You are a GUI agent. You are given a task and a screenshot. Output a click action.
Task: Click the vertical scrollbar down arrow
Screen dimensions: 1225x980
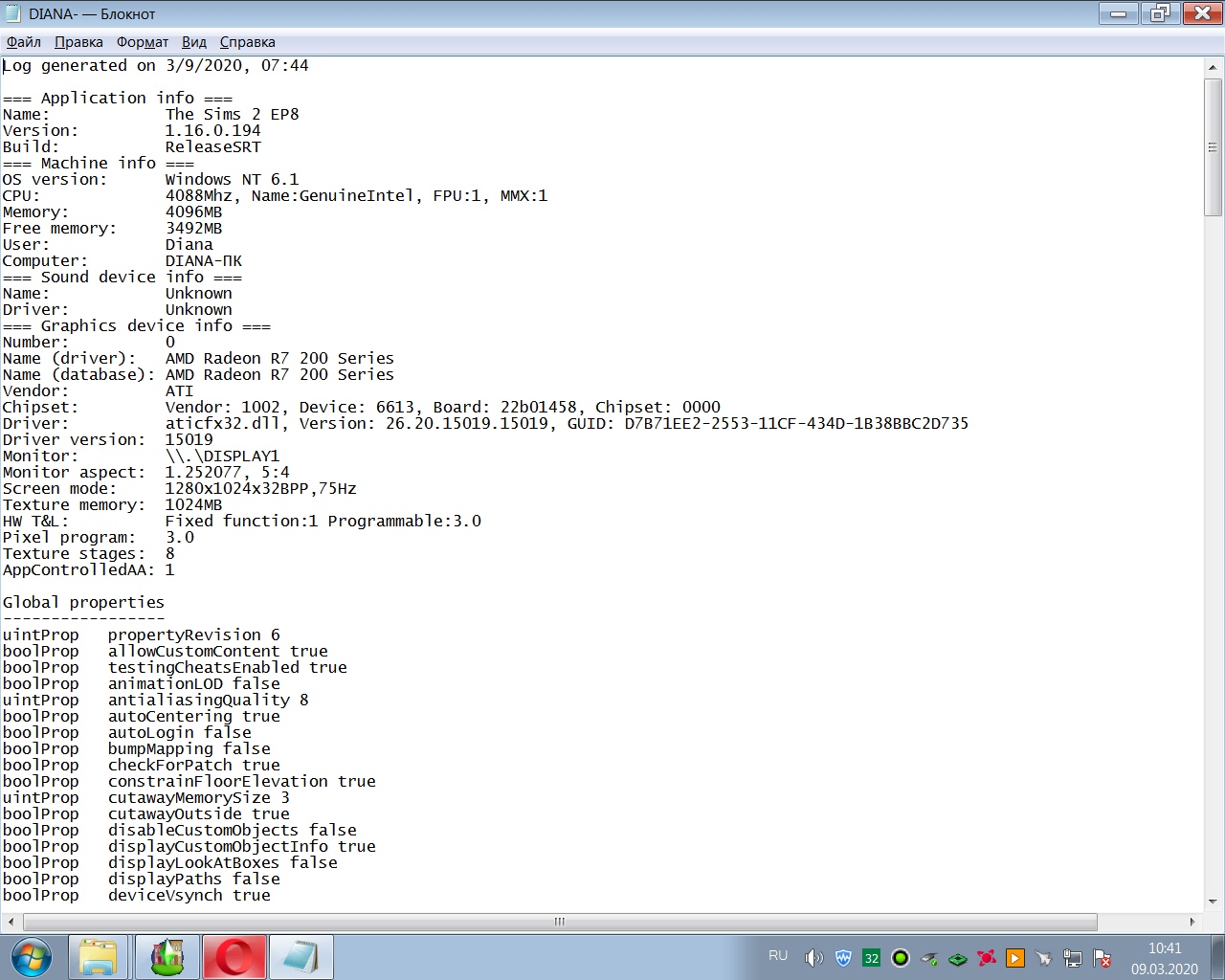click(1213, 902)
